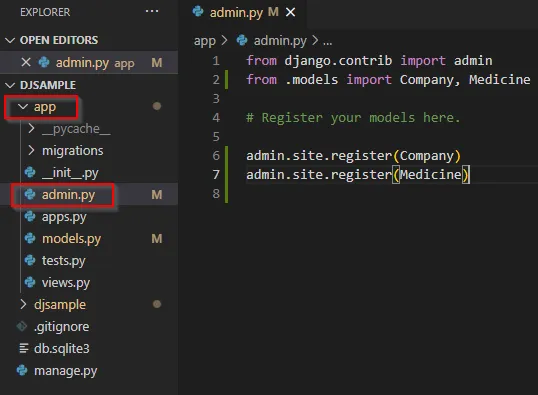Screen dimensions: 538x395
Task: Click Python icon next to views.py
Action: point(30,282)
